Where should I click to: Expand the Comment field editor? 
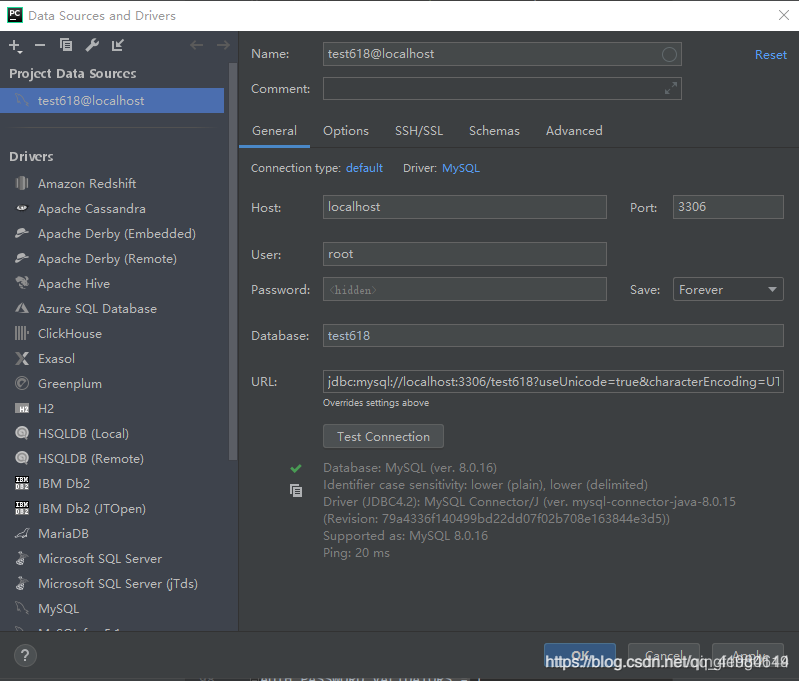pos(671,89)
